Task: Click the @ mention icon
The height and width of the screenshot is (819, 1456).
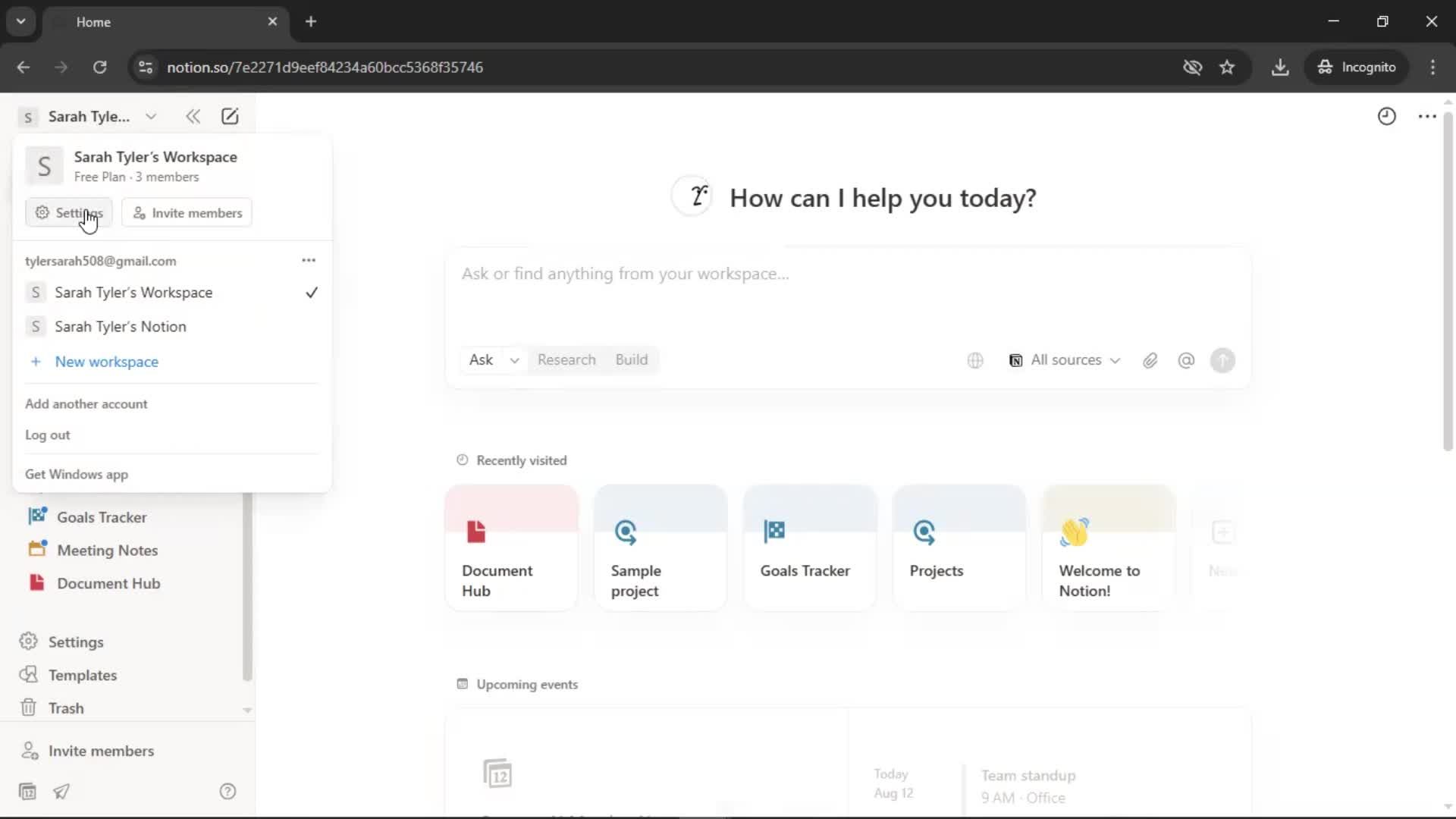Action: pyautogui.click(x=1186, y=360)
